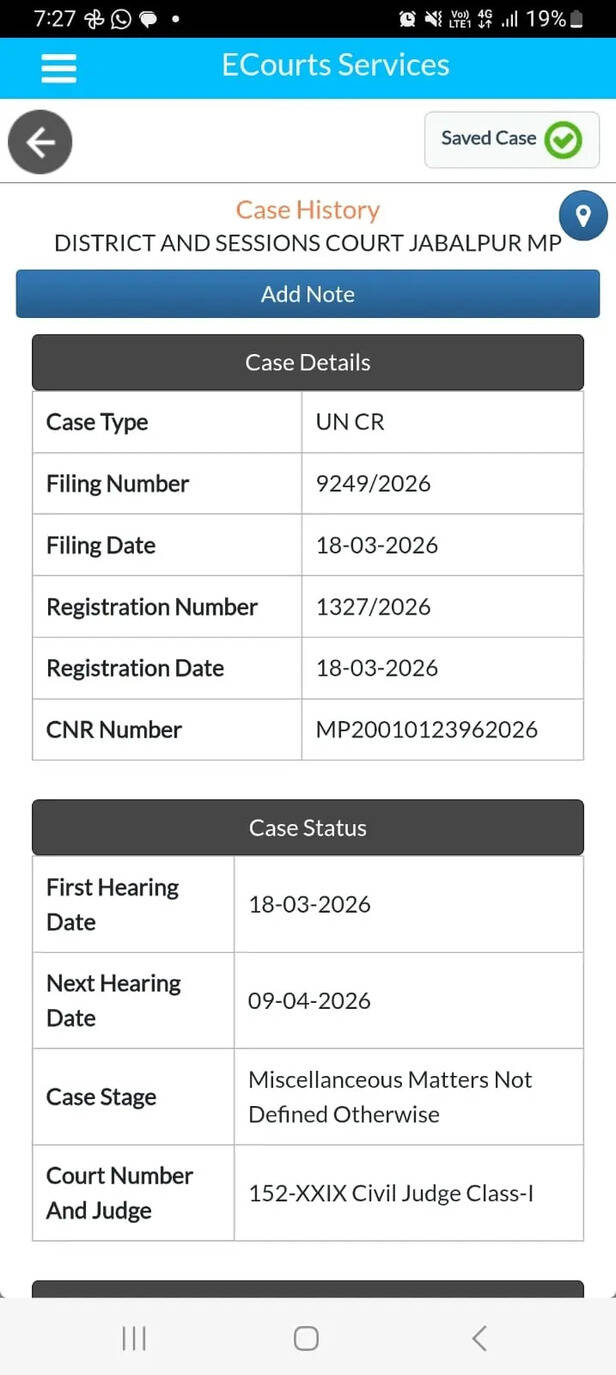616x1375 pixels.
Task: Open the hamburger menu
Action: click(x=58, y=67)
